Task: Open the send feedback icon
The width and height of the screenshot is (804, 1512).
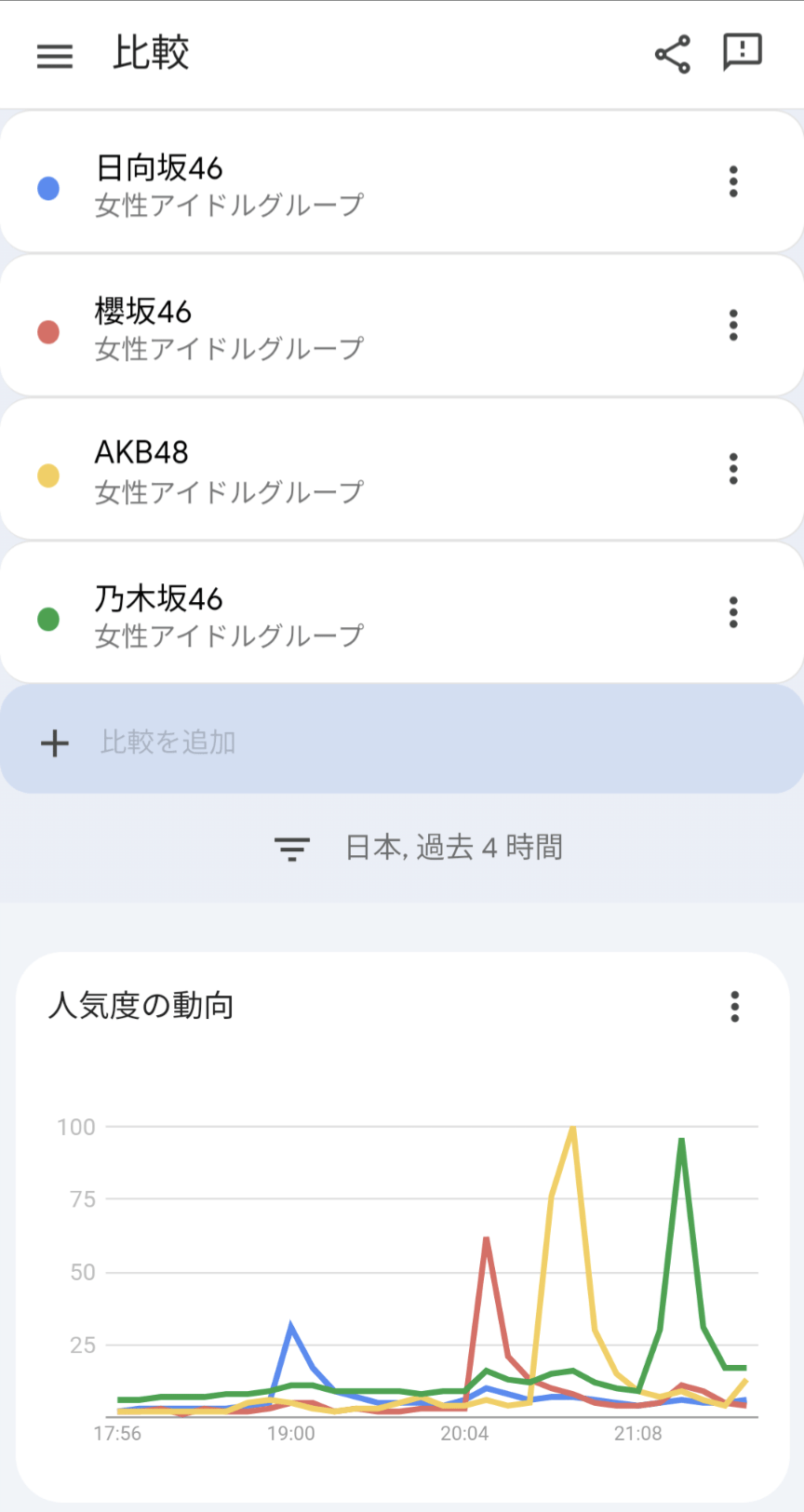Action: coord(742,52)
